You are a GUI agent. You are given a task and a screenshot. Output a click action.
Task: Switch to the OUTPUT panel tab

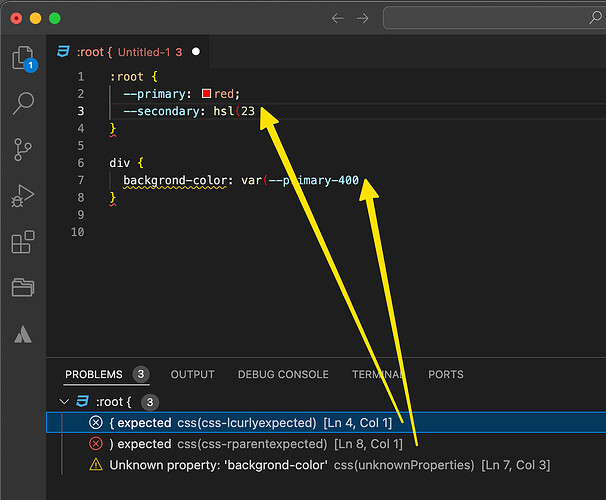192,374
